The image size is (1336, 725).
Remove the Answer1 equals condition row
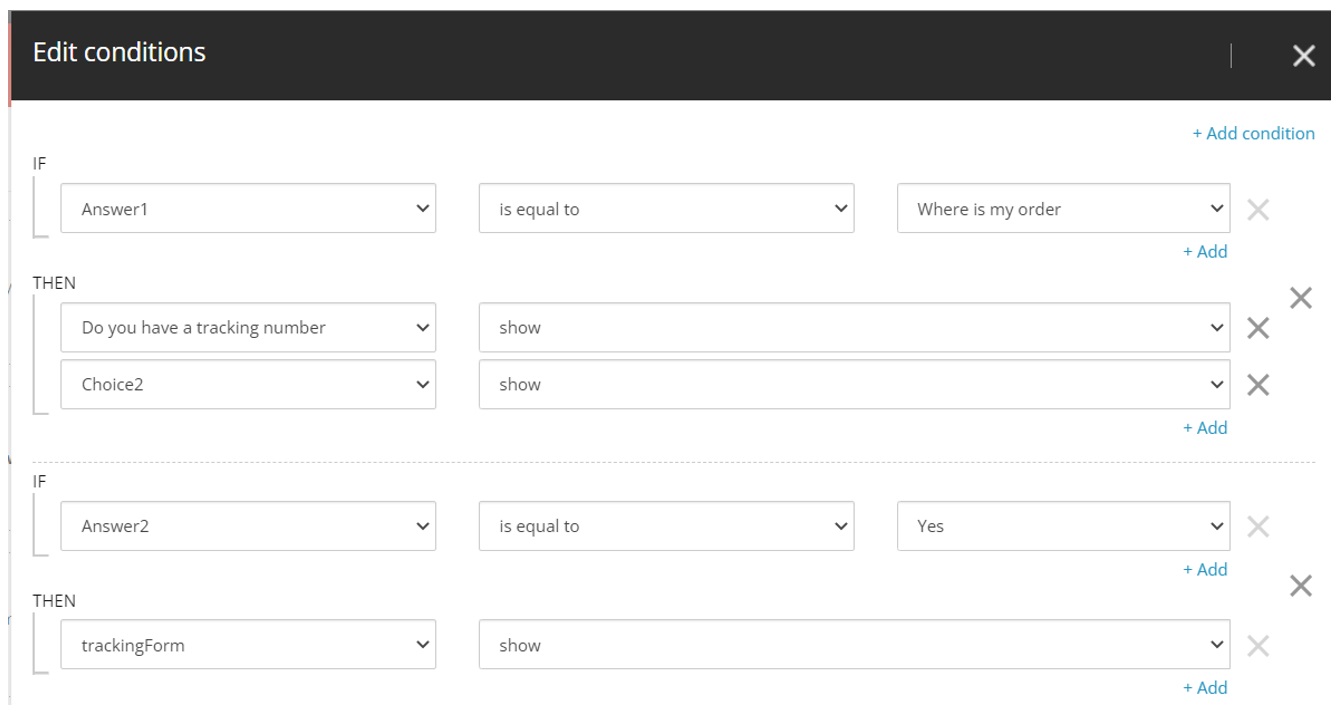coord(1259,208)
